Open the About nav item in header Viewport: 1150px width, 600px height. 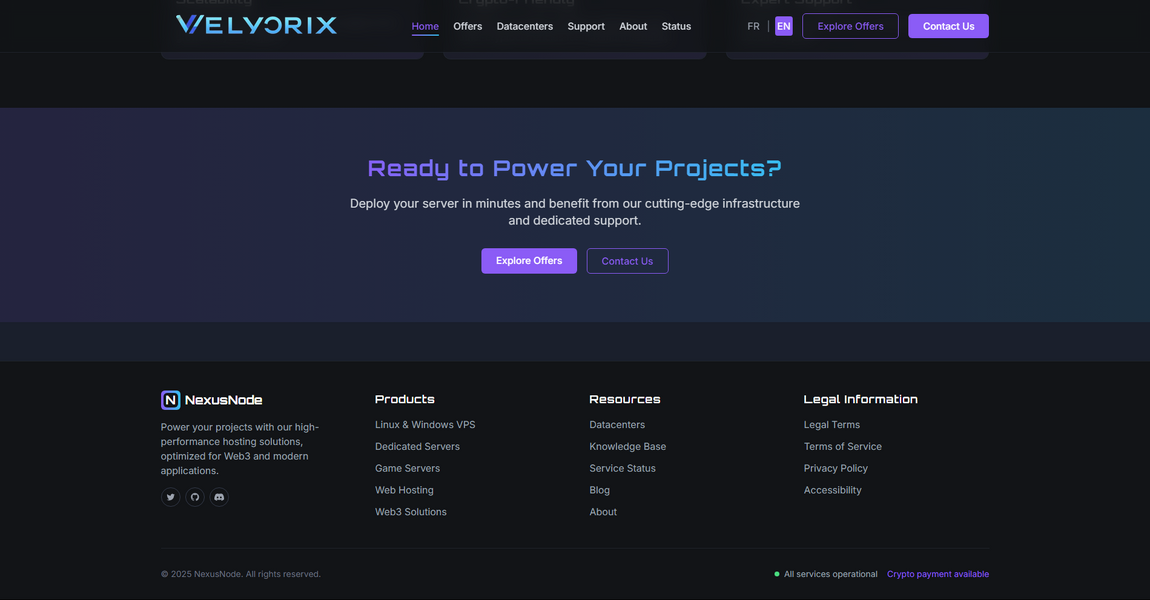[x=633, y=26]
